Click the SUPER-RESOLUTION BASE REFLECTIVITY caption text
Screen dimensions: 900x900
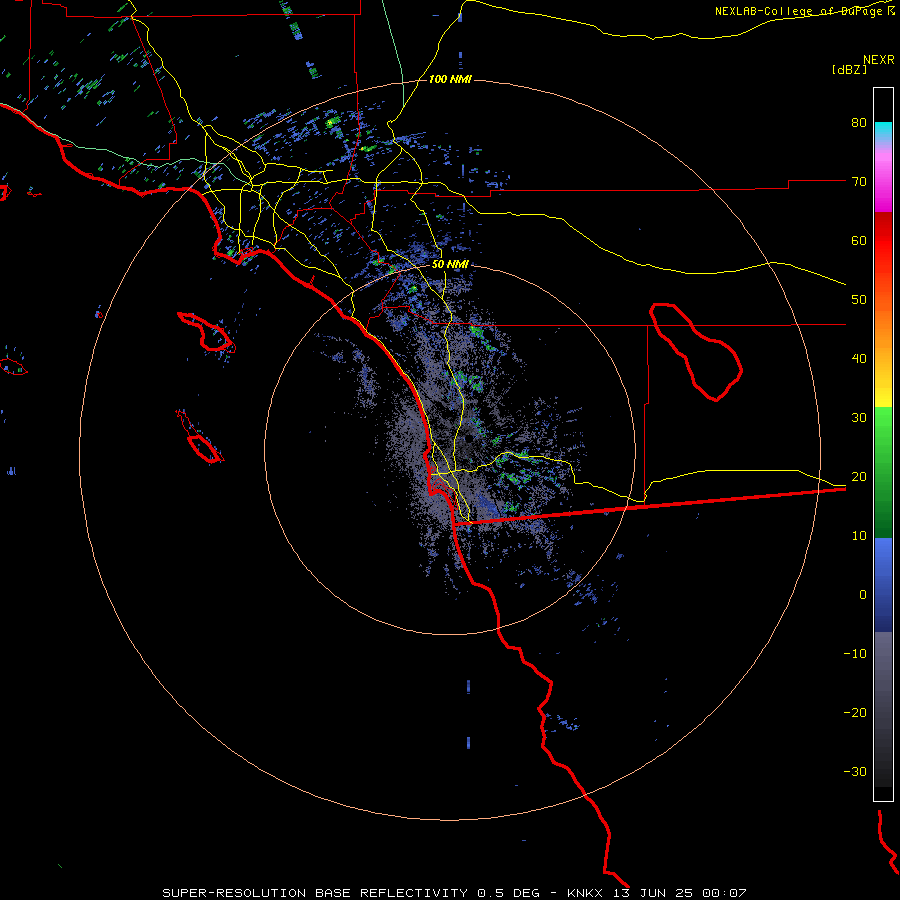(x=315, y=893)
